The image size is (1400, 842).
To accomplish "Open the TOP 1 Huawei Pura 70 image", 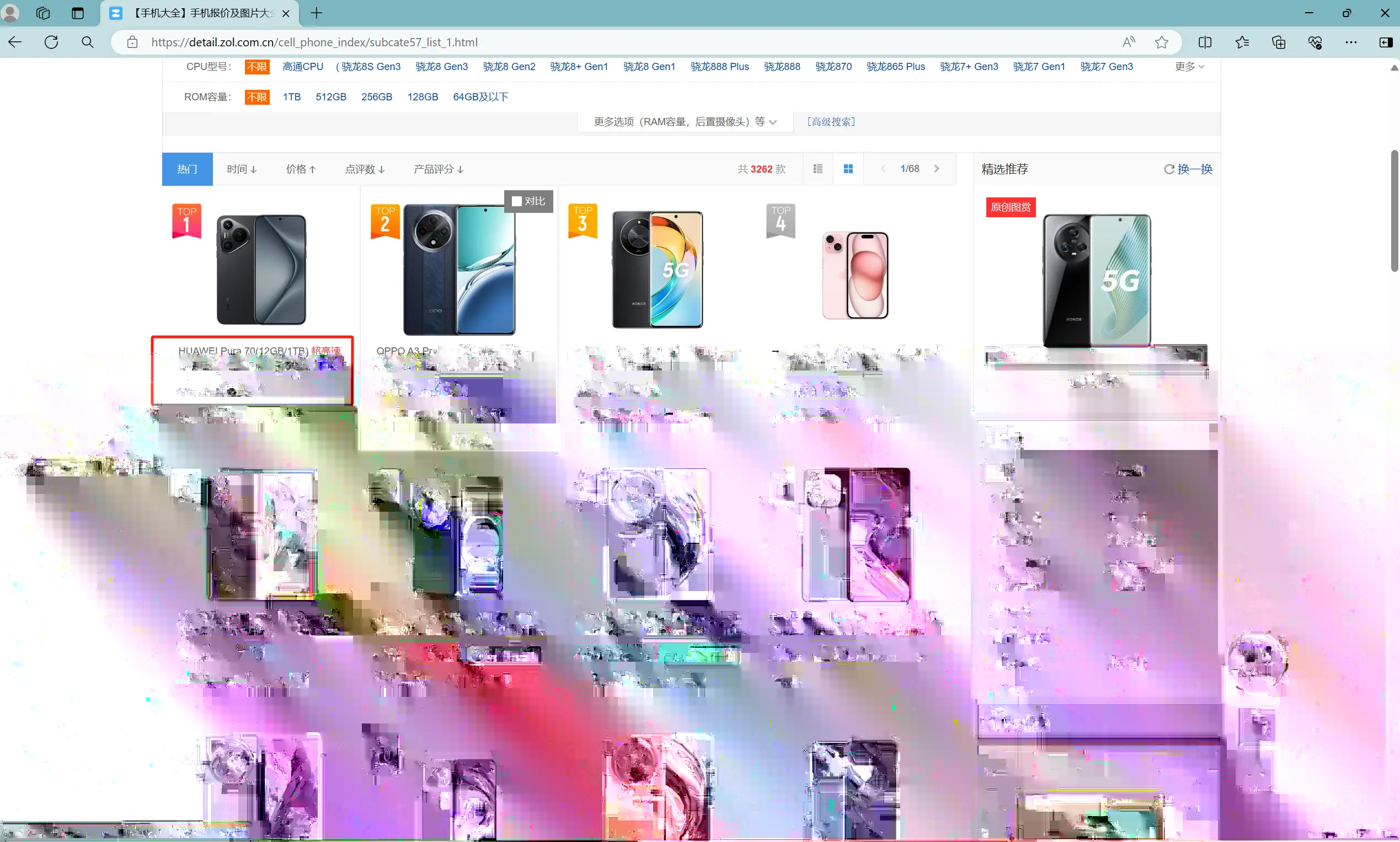I will click(x=261, y=270).
